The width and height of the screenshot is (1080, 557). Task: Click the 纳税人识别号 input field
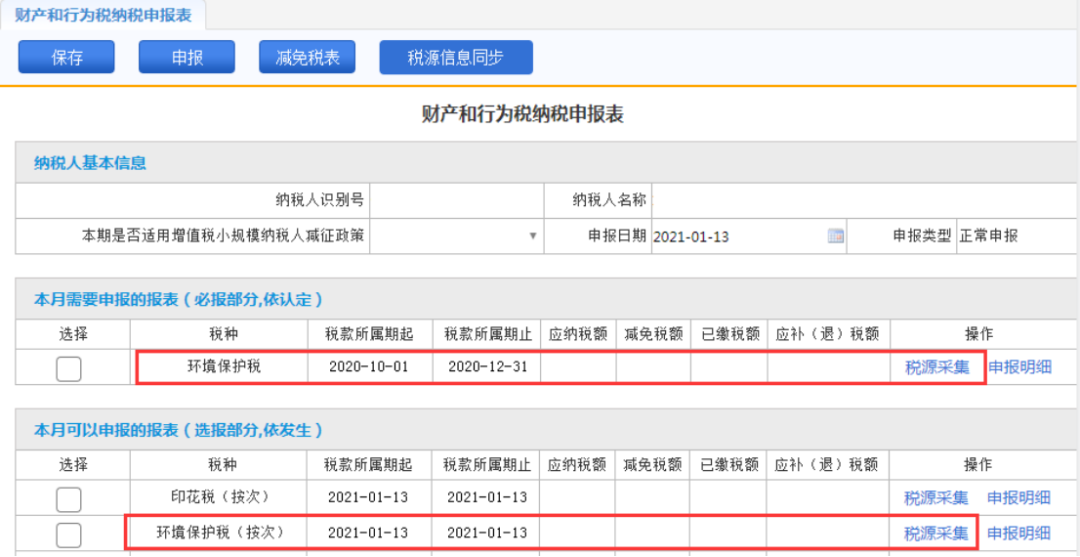[x=457, y=200]
